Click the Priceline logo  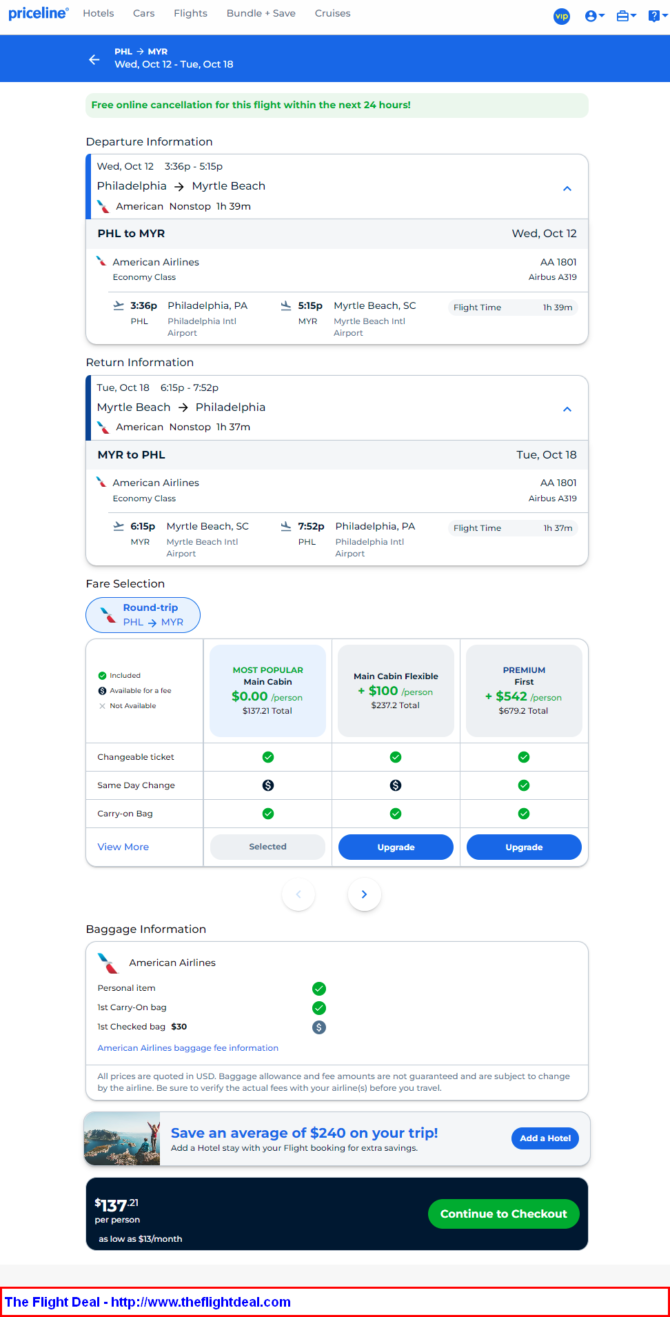pyautogui.click(x=39, y=14)
